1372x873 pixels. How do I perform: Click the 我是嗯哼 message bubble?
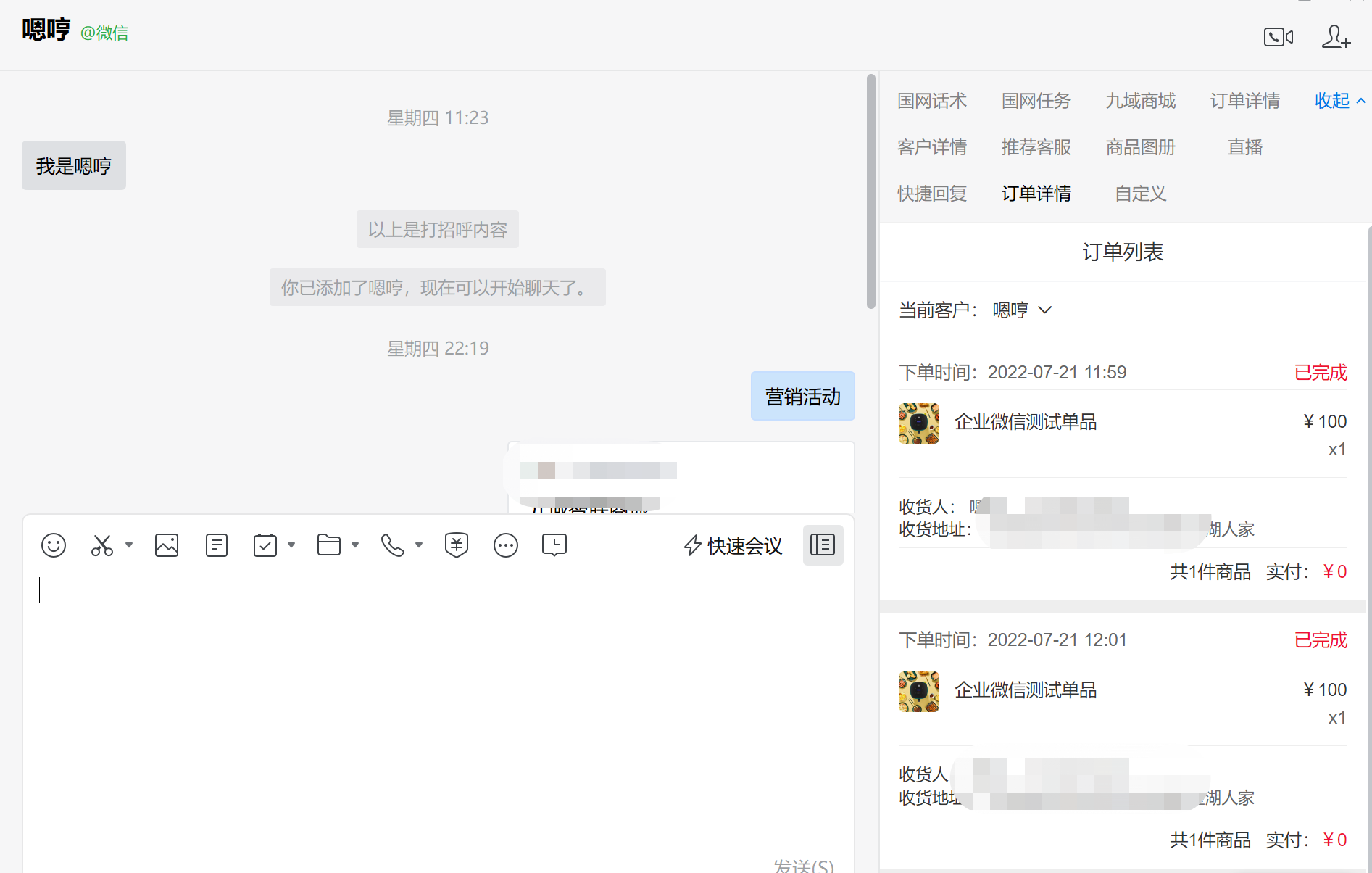click(74, 166)
